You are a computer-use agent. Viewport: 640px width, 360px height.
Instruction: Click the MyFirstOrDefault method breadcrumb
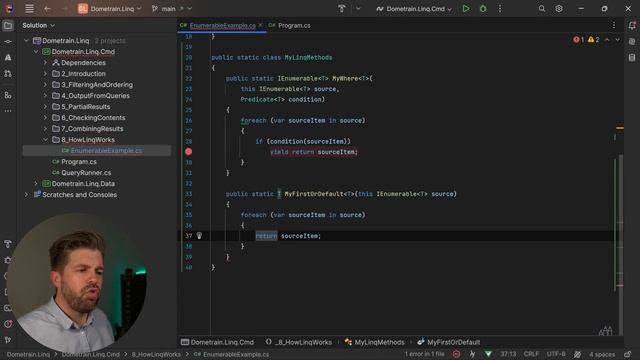[449, 342]
